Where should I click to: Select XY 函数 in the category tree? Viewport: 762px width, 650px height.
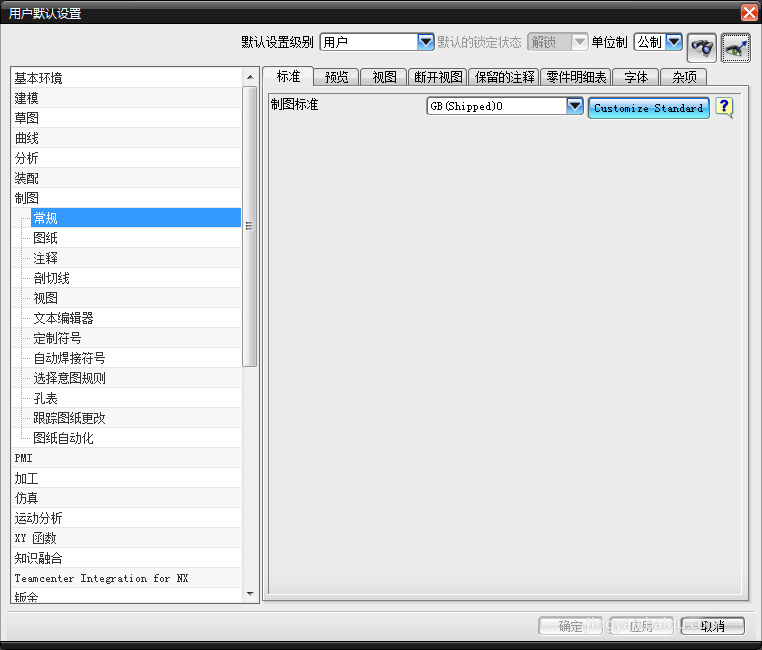pos(126,538)
